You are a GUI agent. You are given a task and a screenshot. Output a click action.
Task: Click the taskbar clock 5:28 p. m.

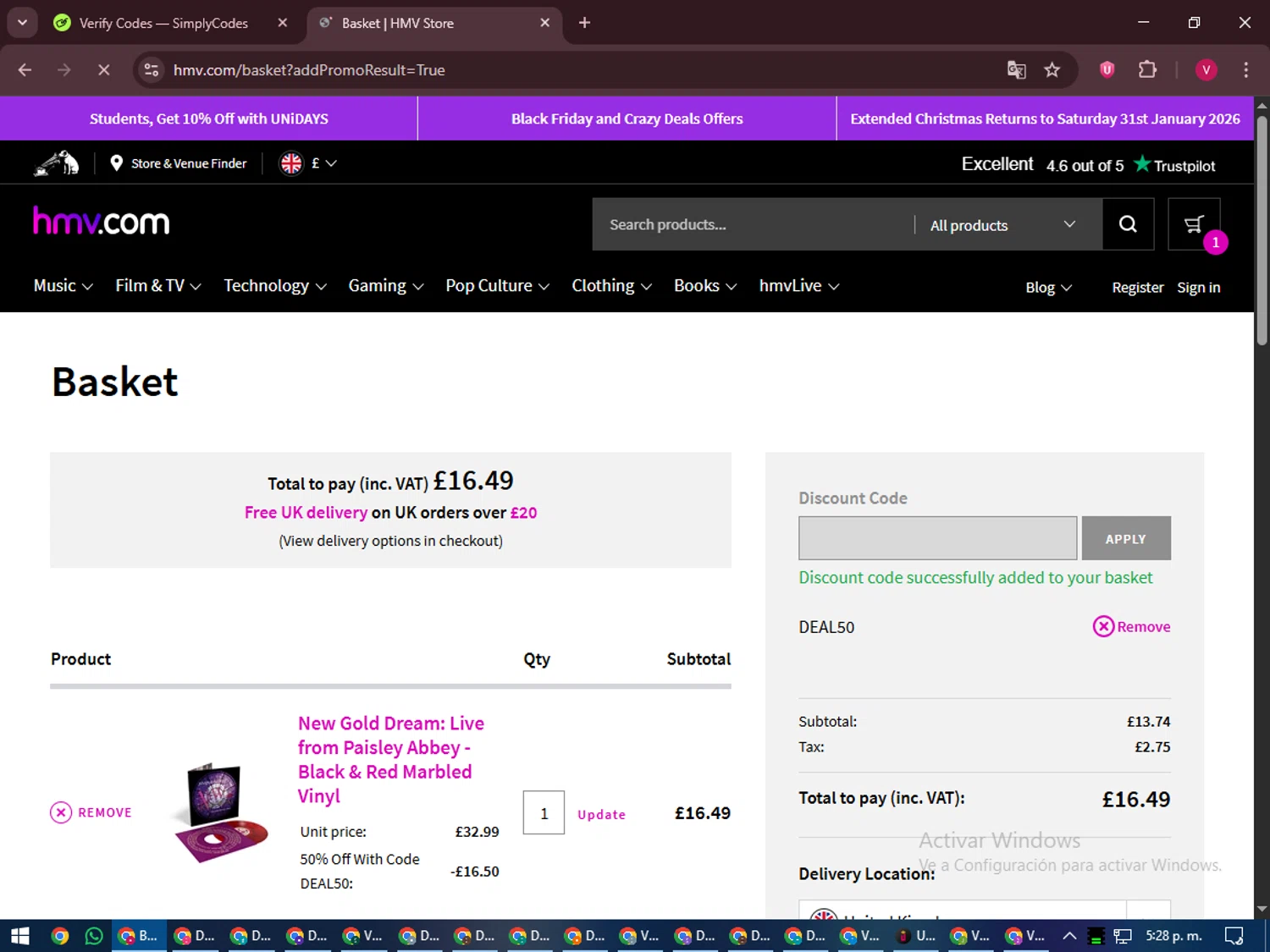1173,936
